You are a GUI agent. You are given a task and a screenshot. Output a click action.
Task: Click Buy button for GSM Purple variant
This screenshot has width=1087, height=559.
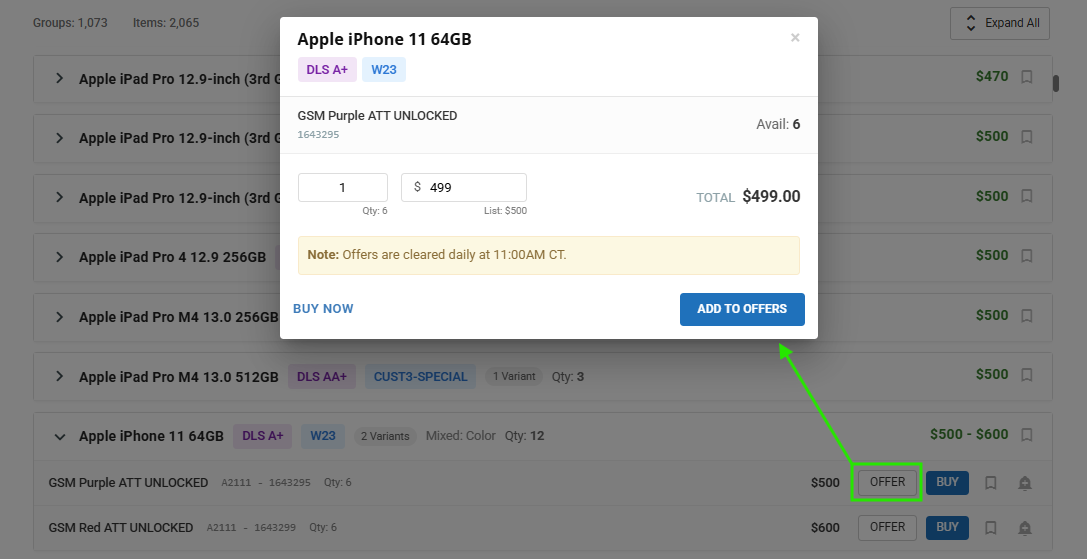tap(947, 483)
